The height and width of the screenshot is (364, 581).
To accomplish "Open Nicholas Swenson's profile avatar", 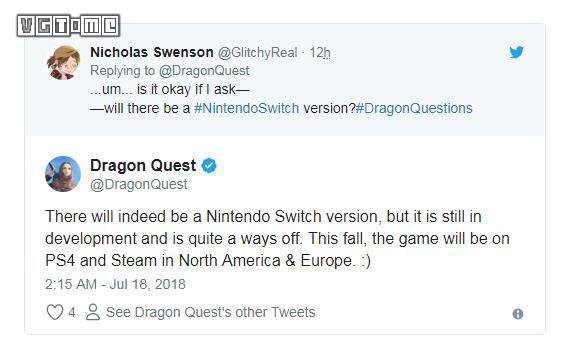I will (63, 62).
